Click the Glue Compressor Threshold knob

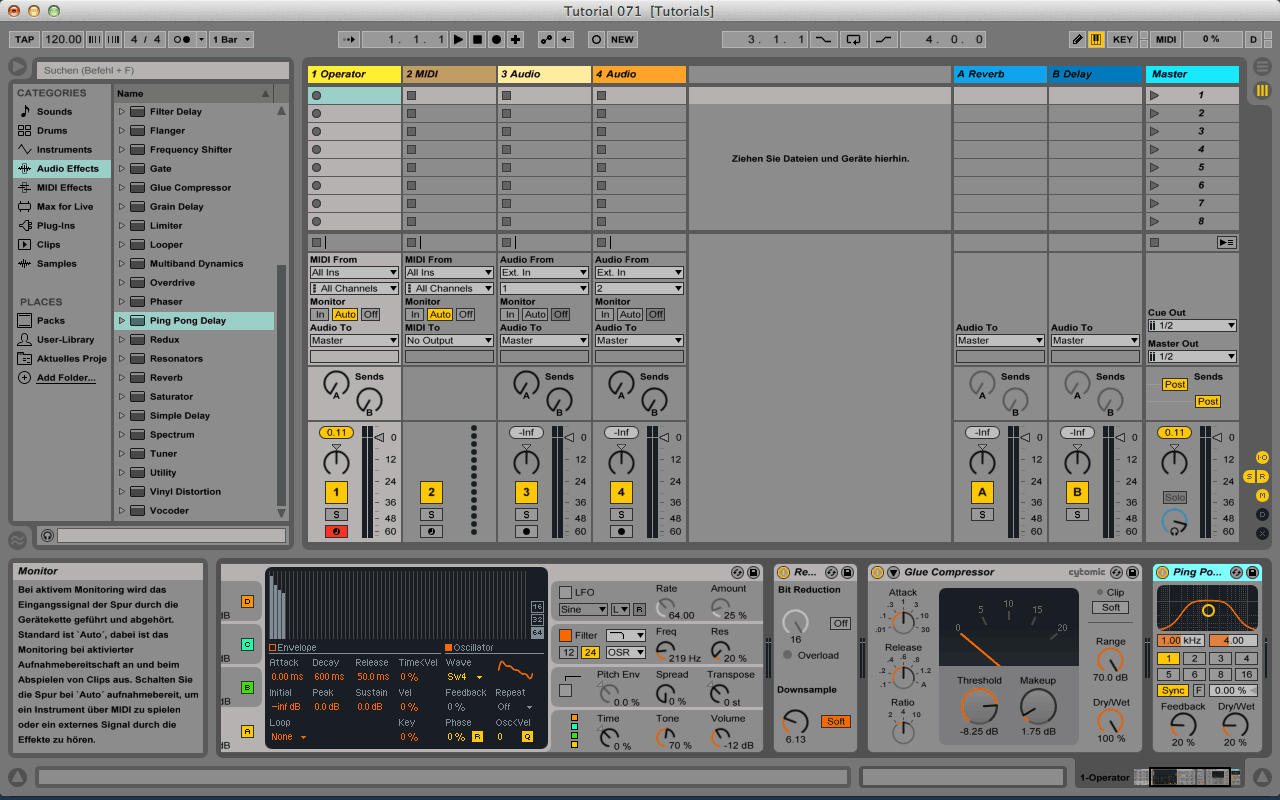pos(978,708)
